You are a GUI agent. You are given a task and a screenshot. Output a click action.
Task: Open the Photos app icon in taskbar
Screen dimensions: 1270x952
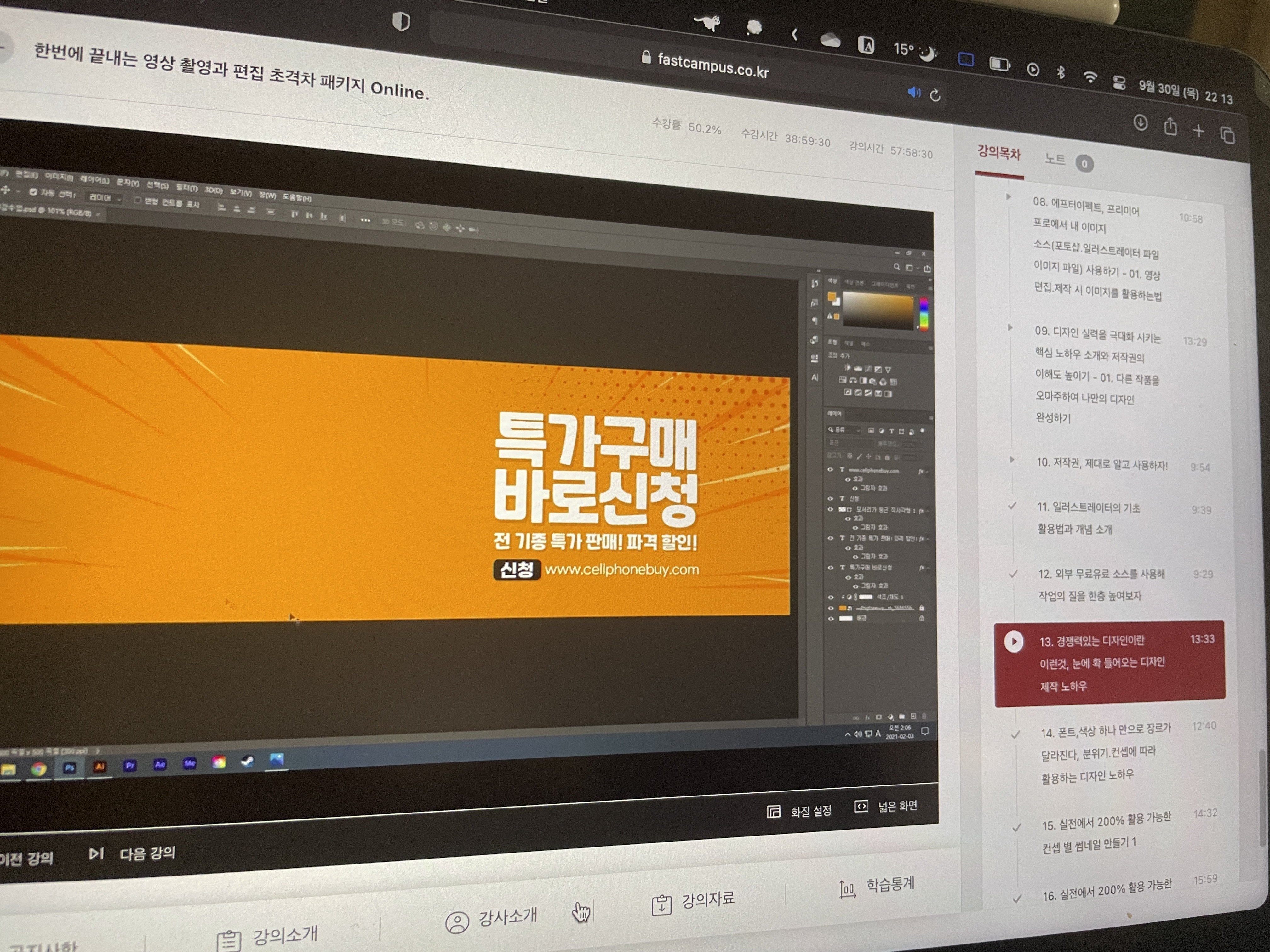click(277, 760)
